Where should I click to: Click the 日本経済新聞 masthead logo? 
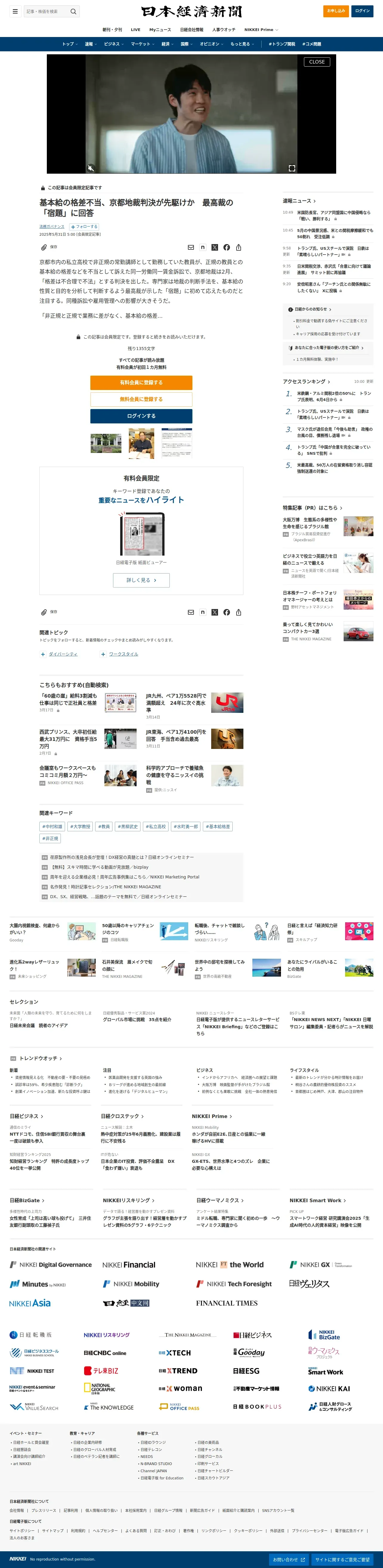click(x=191, y=11)
